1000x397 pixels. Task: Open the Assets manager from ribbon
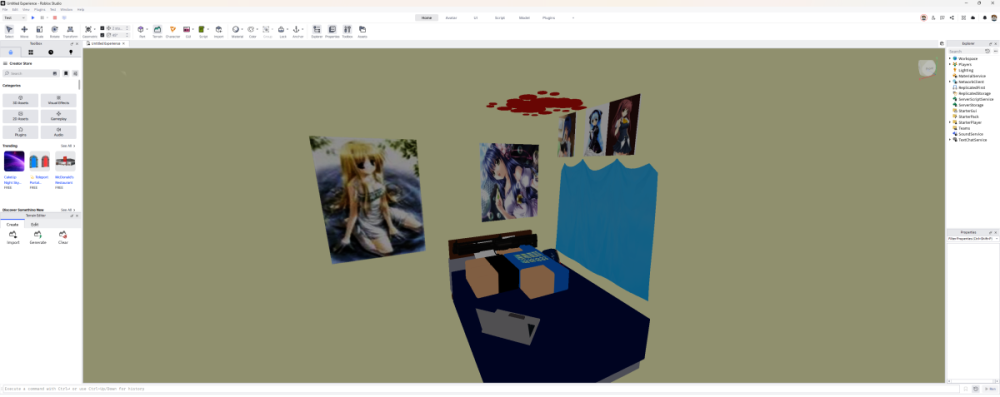[362, 32]
